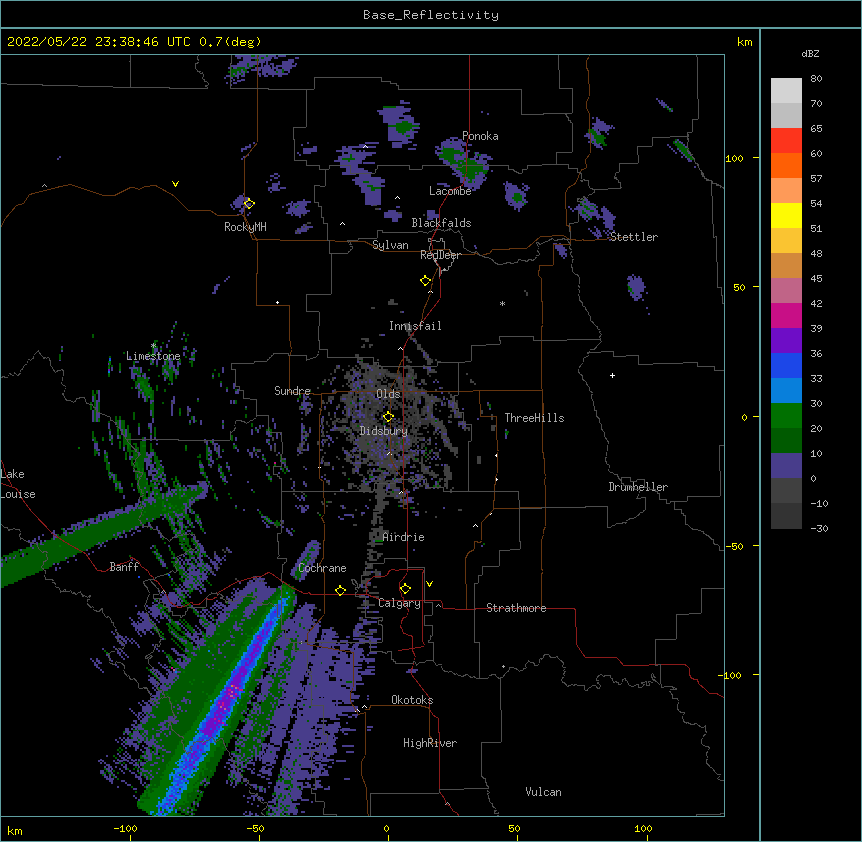Viewport: 862px width, 842px height.
Task: Click the Lacombe city label
Action: coord(450,191)
